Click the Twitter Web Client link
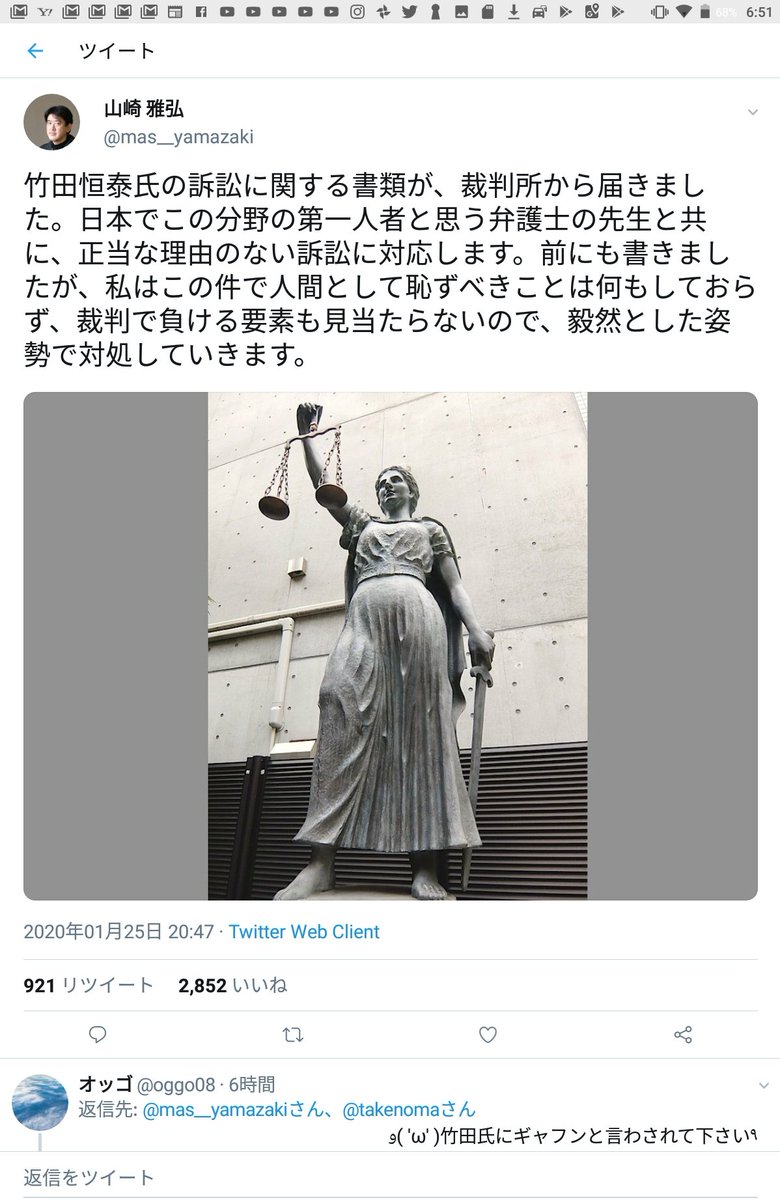The height and width of the screenshot is (1200, 780). click(304, 932)
